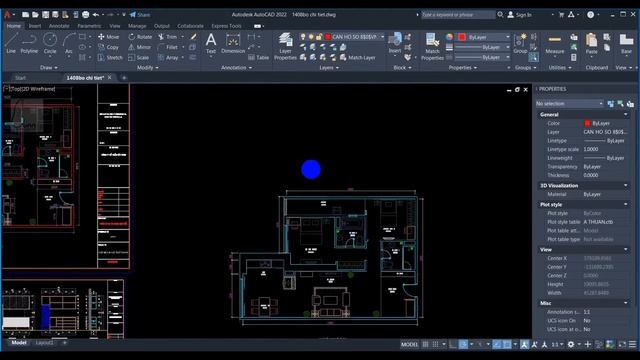This screenshot has height=360, width=640.
Task: Activate the Scale command
Action: pyautogui.click(x=138, y=58)
